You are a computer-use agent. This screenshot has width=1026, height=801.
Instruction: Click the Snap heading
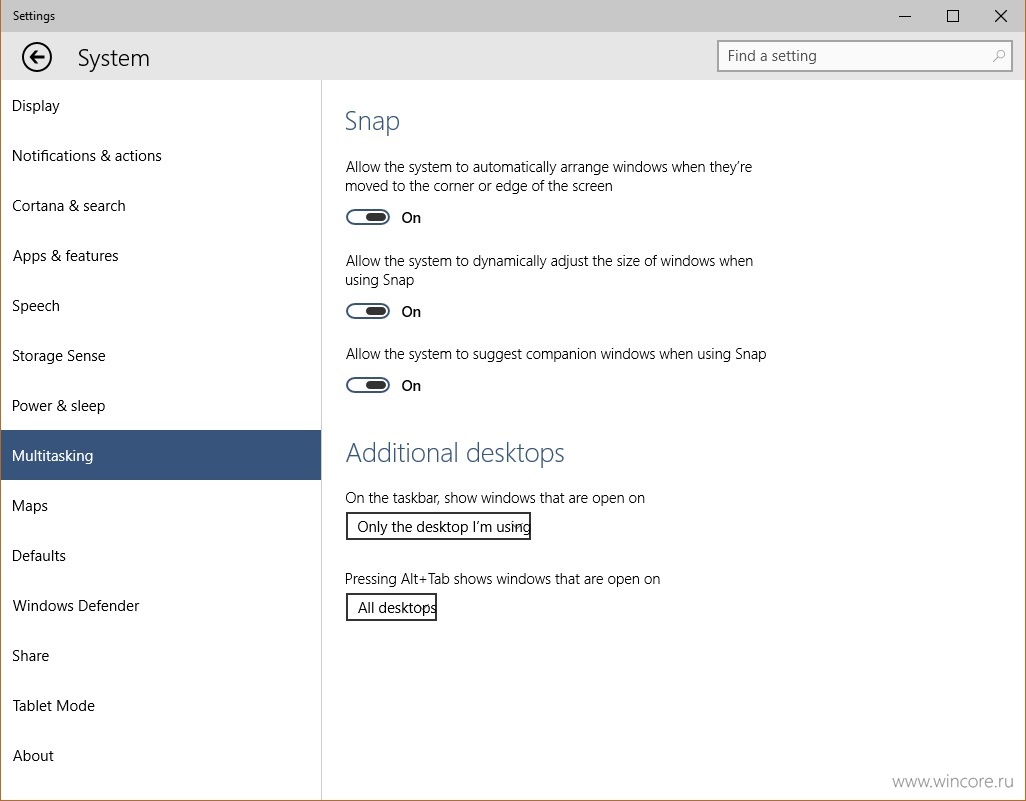(372, 121)
